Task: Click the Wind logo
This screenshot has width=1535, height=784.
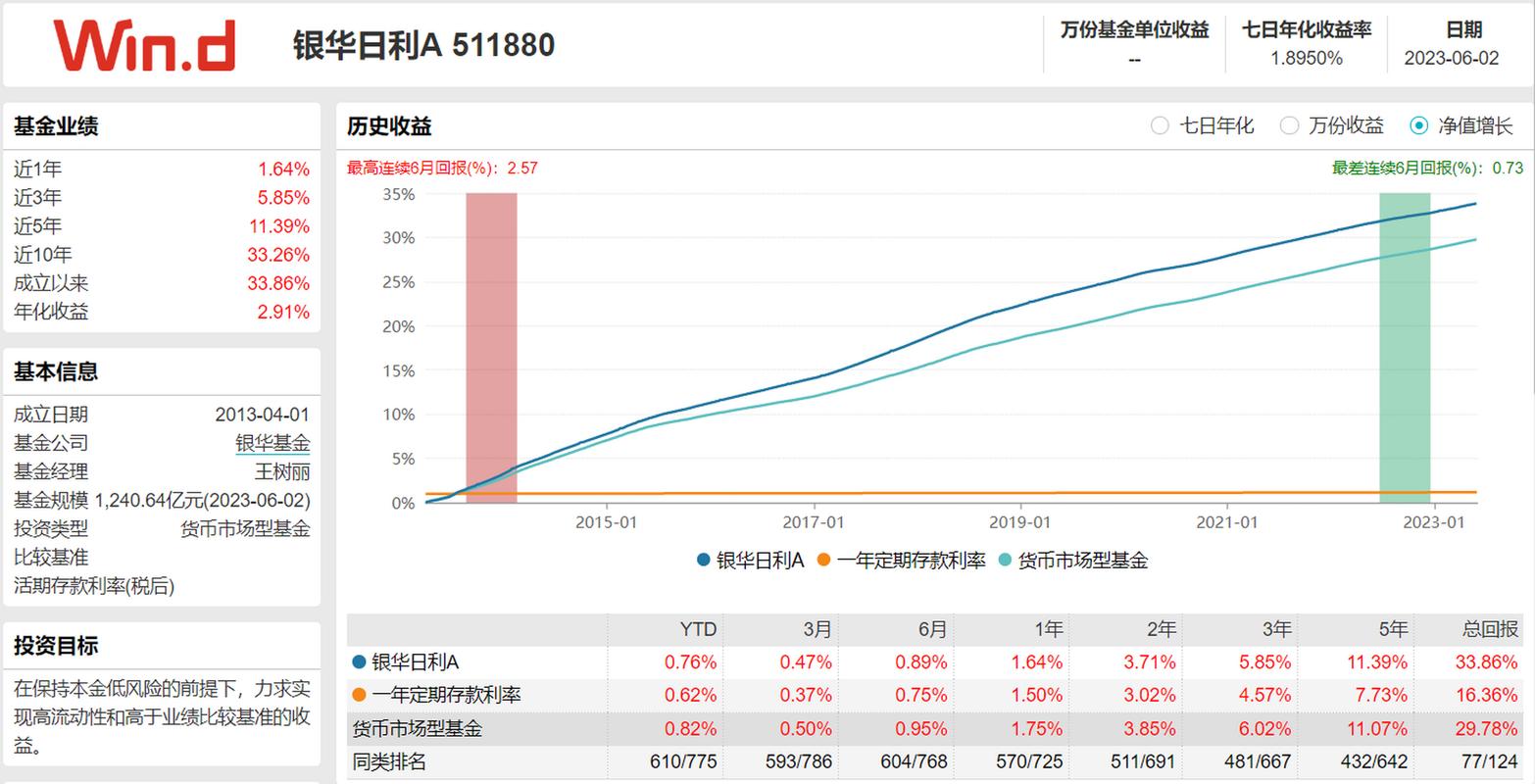Action: (144, 45)
